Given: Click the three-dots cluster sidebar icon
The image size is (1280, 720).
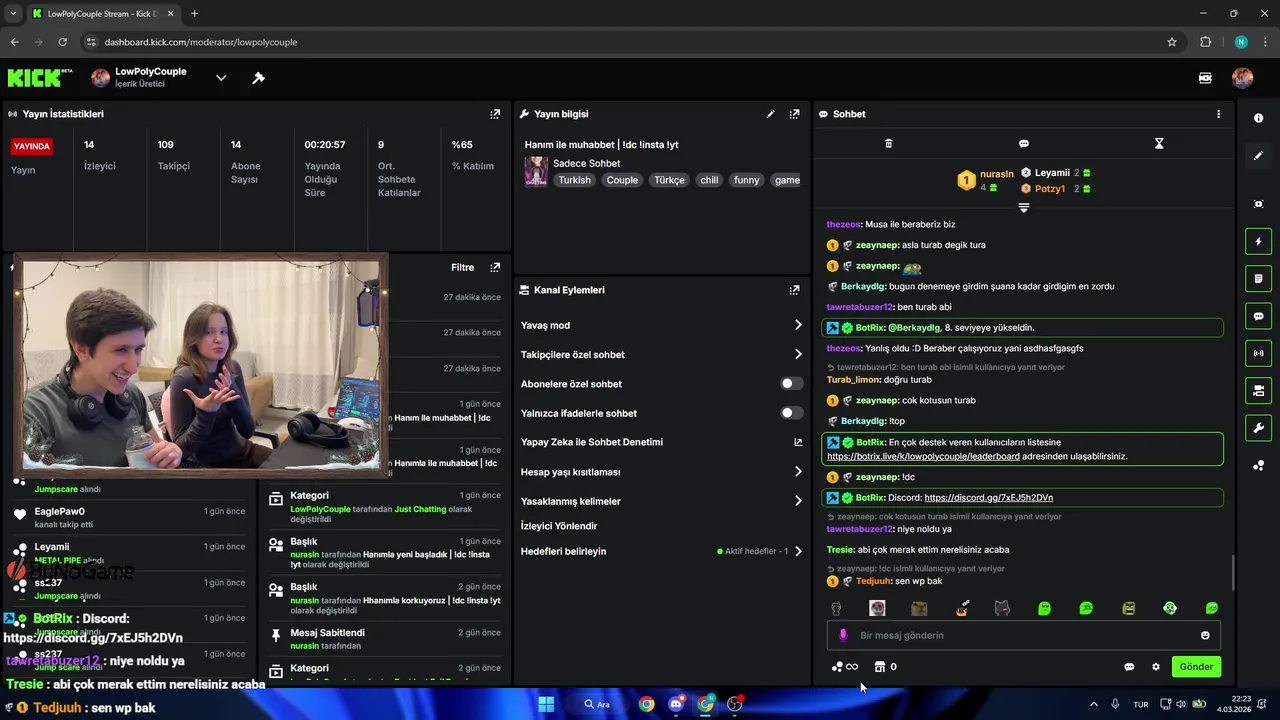Looking at the screenshot, I should pyautogui.click(x=1258, y=465).
